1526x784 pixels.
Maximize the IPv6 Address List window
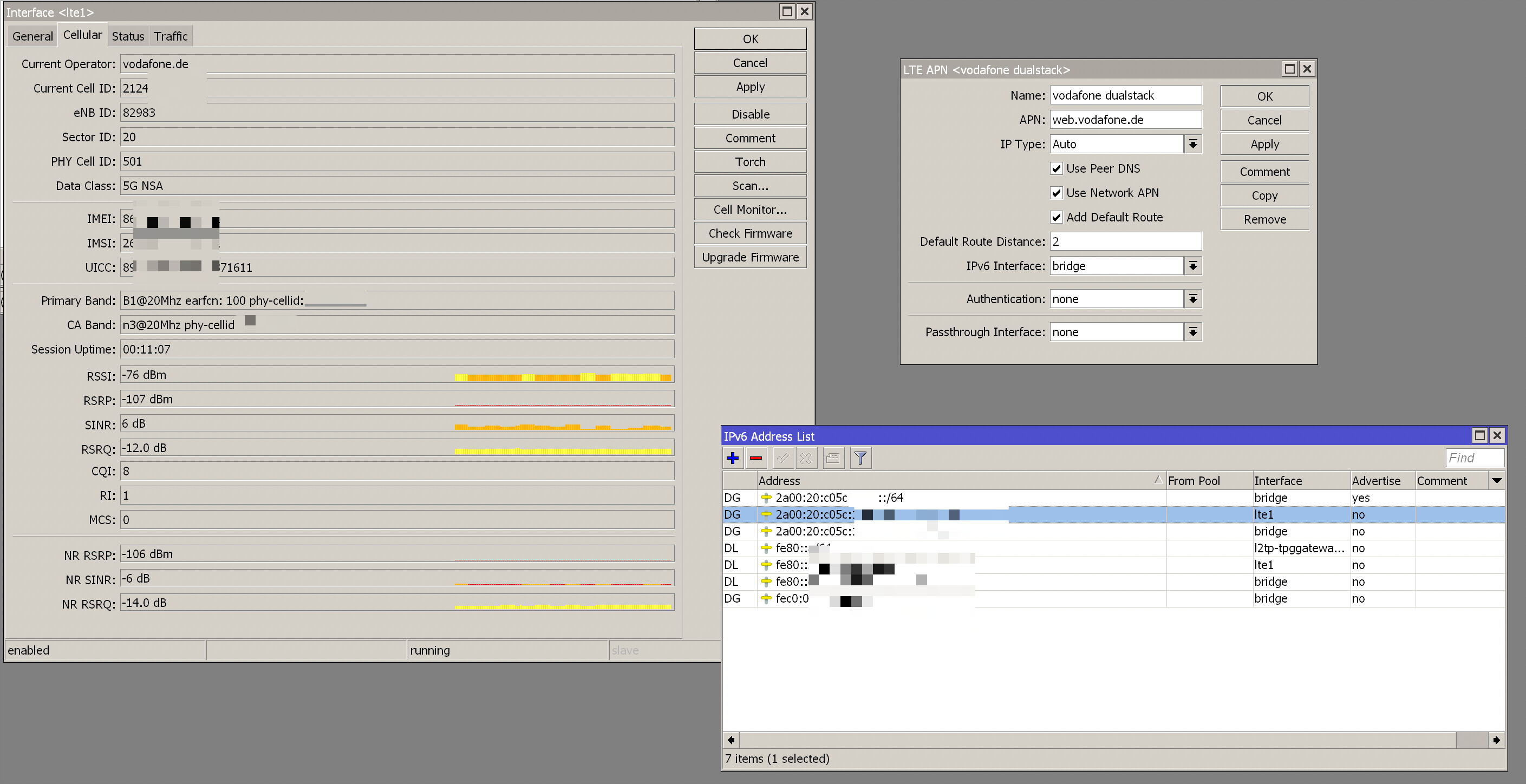coord(1479,435)
